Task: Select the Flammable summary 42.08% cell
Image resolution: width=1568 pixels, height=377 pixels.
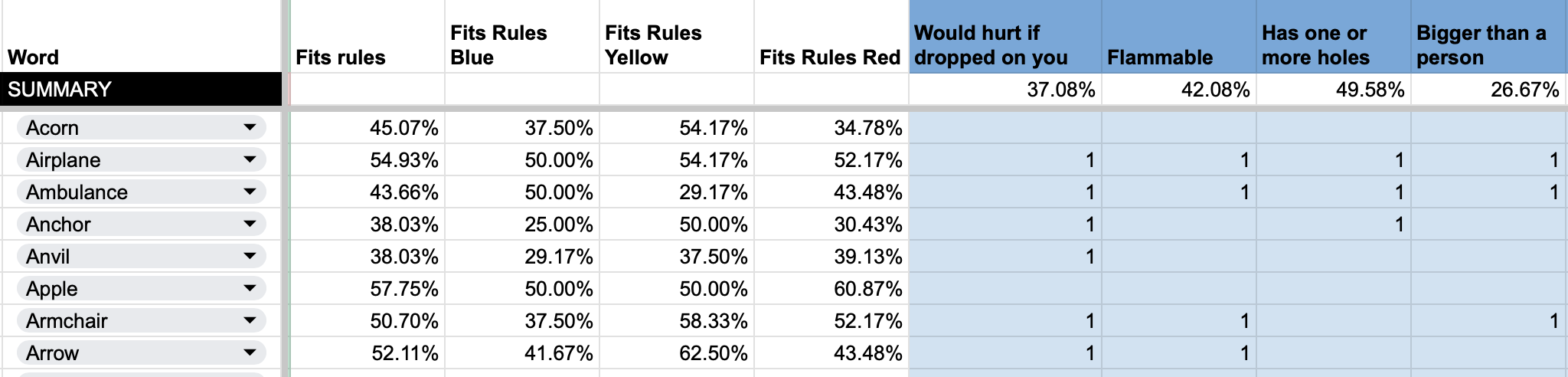Action: (x=1179, y=90)
